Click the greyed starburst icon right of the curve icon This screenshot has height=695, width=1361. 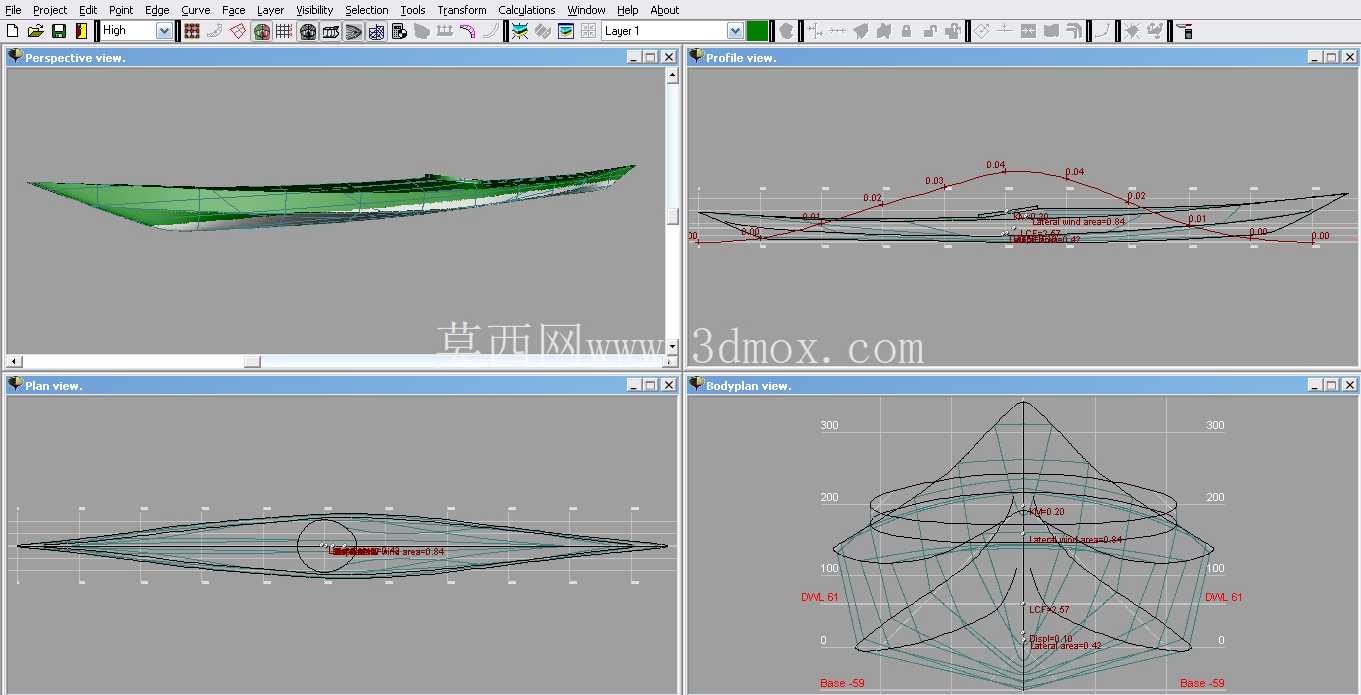point(1132,31)
